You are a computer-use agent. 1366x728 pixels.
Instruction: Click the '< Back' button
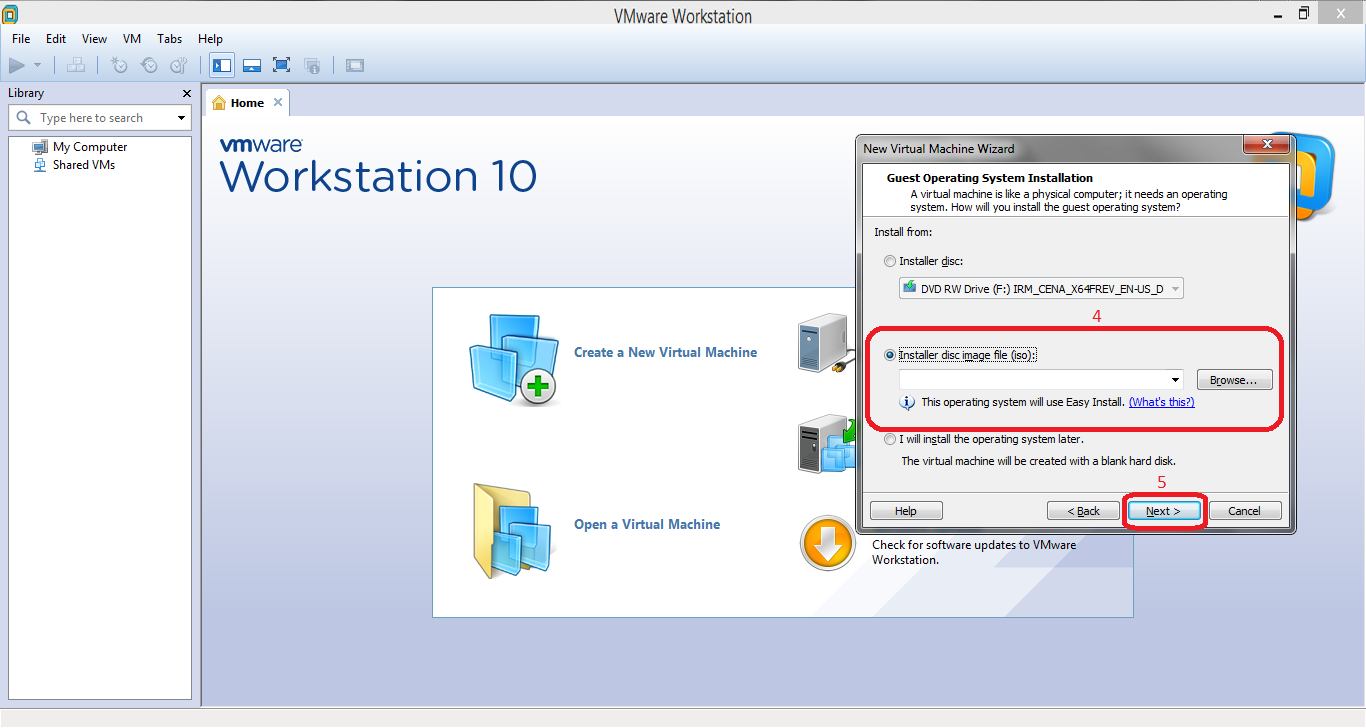click(1084, 511)
